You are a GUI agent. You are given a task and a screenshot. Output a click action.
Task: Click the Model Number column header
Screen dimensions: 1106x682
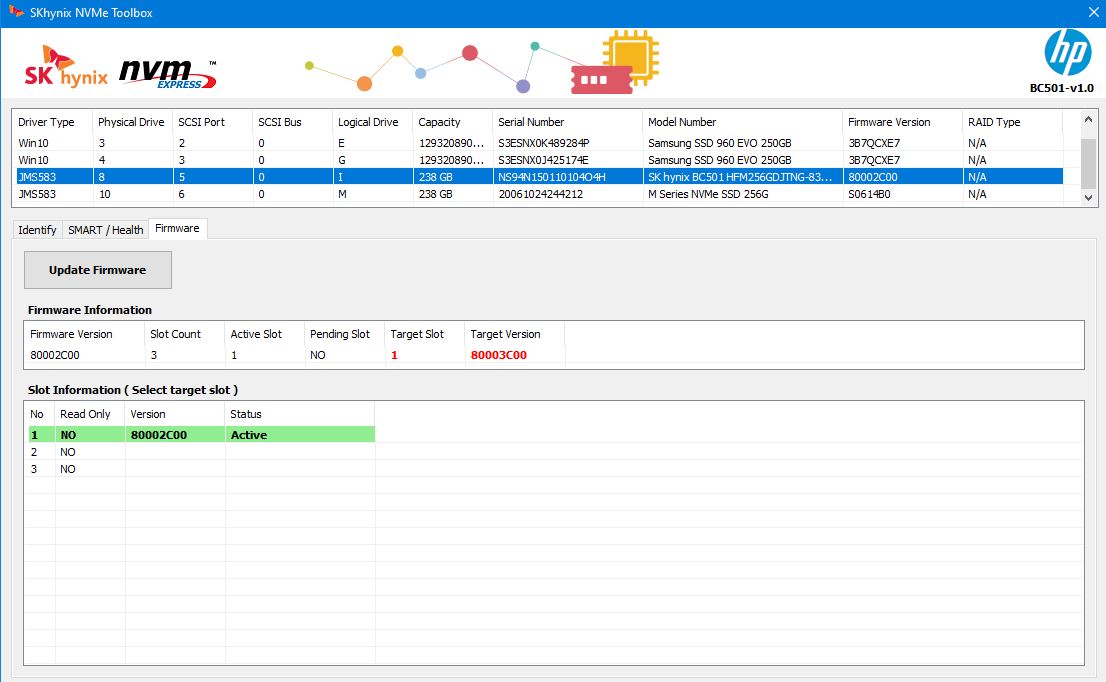742,122
